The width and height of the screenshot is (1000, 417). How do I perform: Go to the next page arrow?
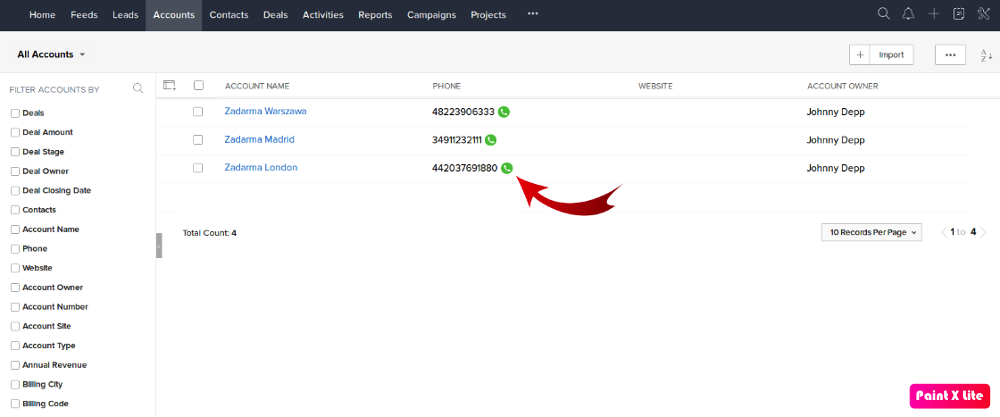click(x=983, y=232)
